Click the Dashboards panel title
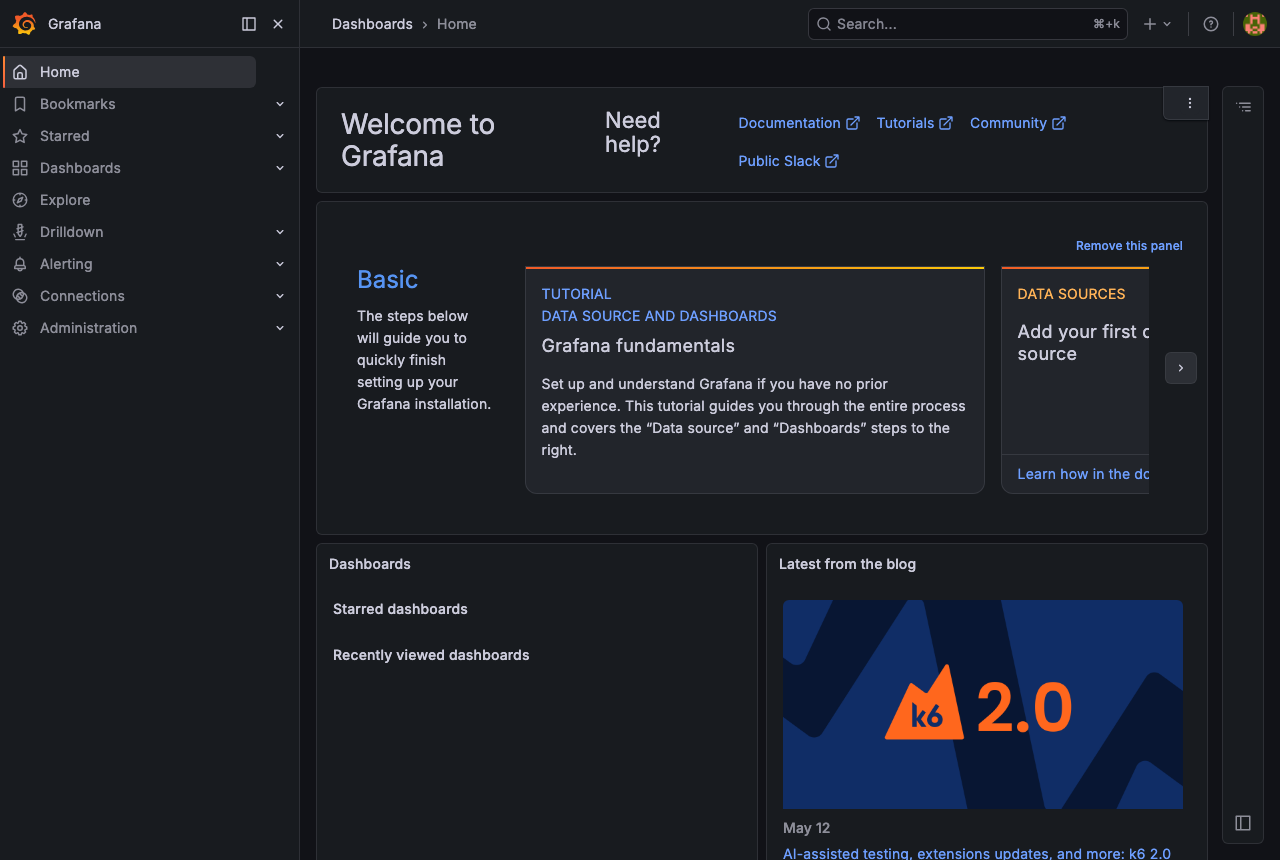 370,564
